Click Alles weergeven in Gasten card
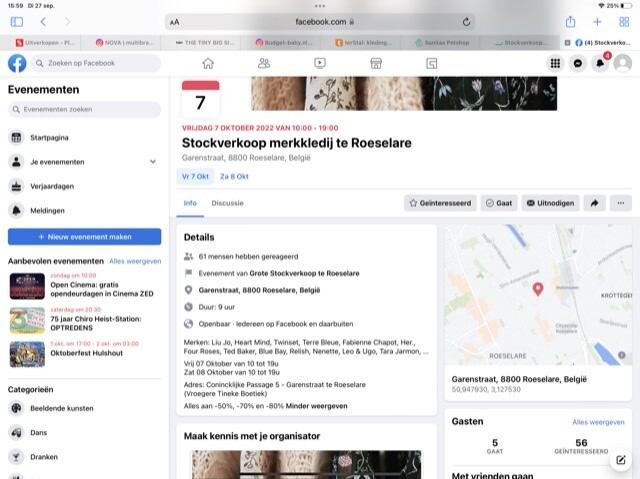This screenshot has width=640, height=479. point(598,422)
